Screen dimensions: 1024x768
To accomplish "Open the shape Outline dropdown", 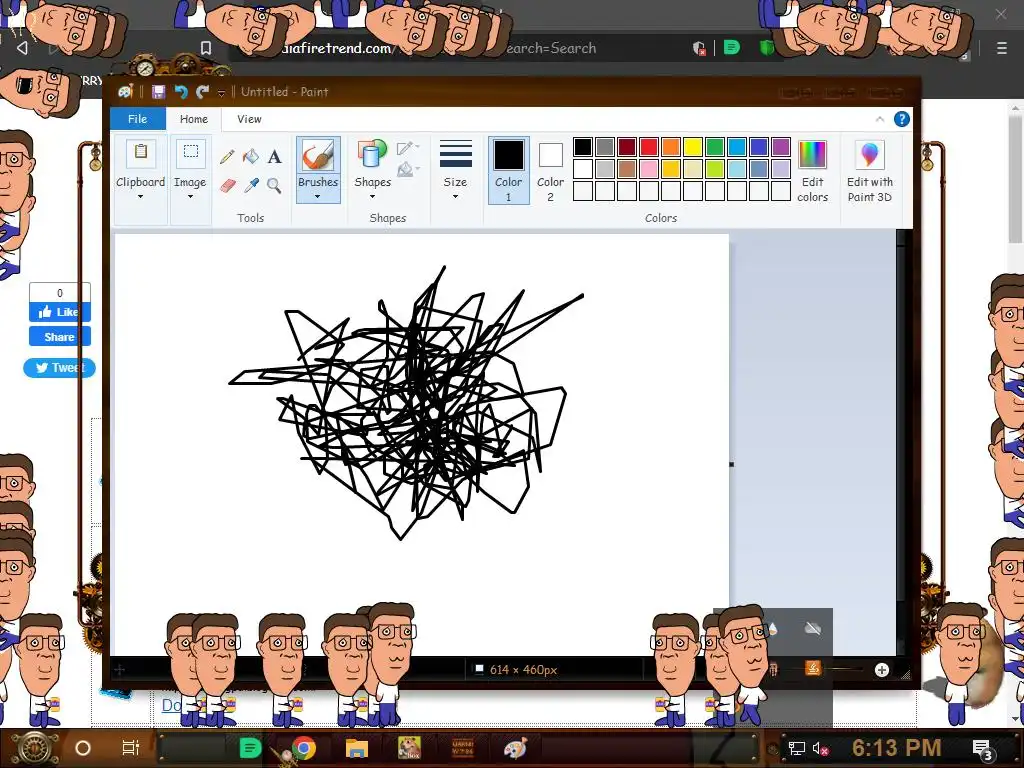I will coord(408,148).
